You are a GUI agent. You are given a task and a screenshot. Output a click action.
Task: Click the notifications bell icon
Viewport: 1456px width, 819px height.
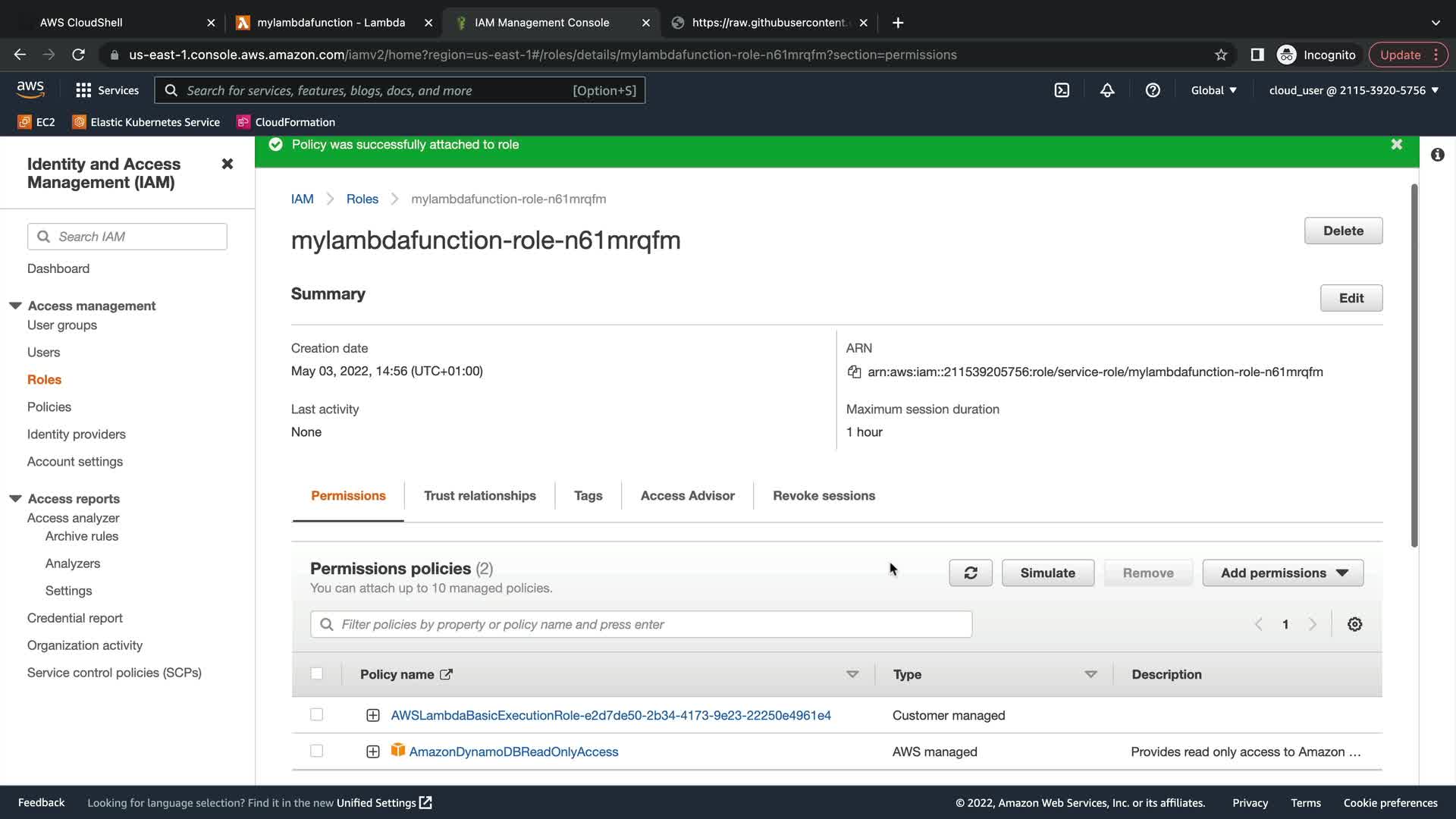pyautogui.click(x=1107, y=90)
